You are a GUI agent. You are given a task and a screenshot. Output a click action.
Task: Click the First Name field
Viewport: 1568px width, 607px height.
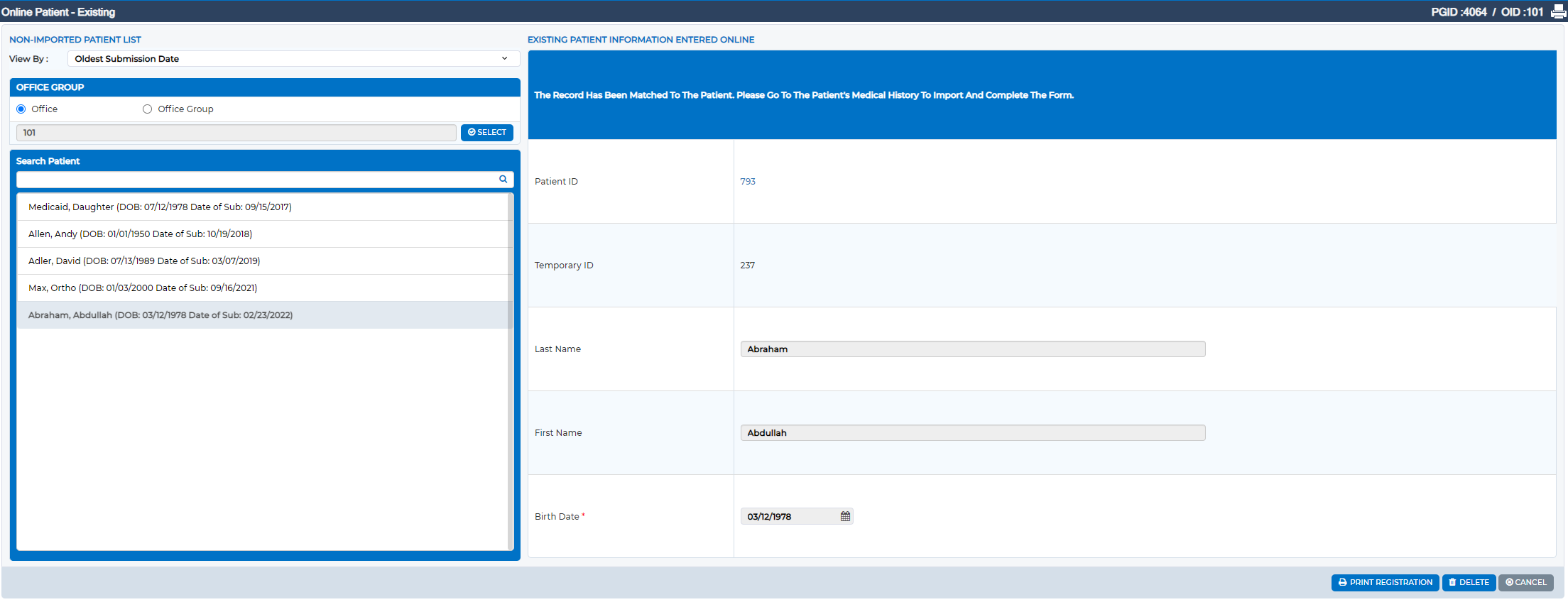pos(973,433)
